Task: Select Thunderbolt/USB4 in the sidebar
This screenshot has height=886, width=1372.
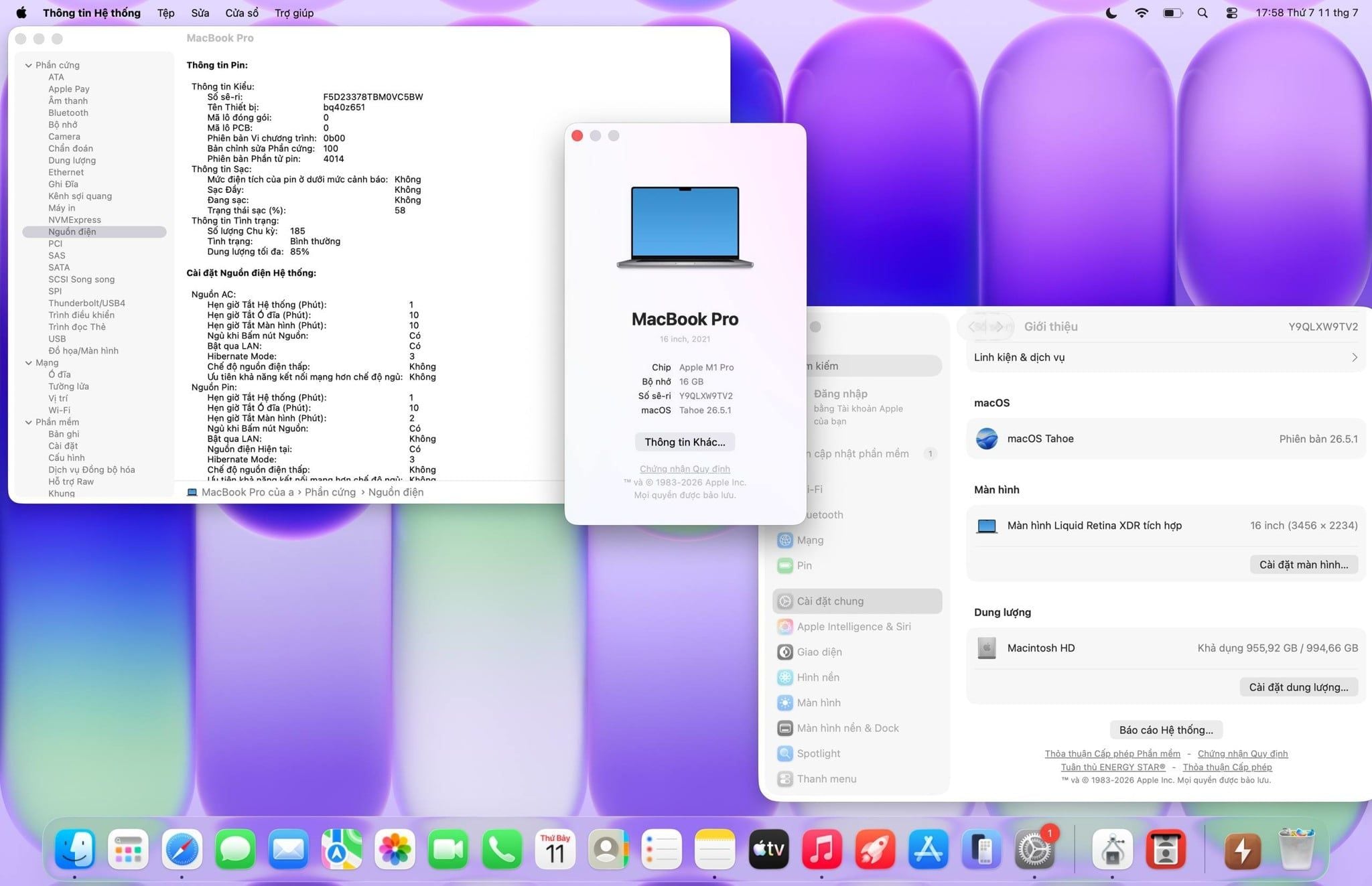Action: point(86,303)
